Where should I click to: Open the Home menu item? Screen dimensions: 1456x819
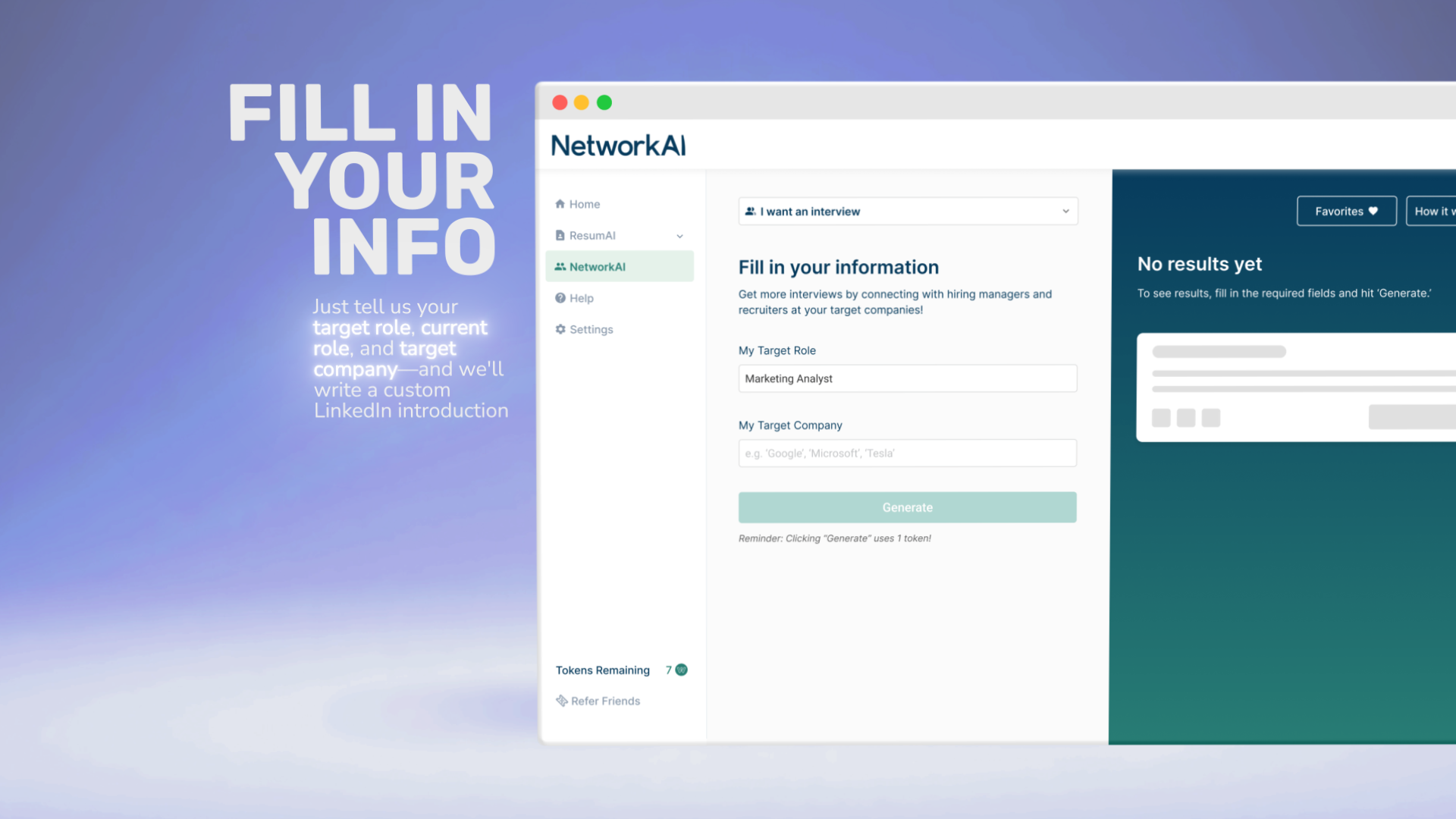point(584,204)
